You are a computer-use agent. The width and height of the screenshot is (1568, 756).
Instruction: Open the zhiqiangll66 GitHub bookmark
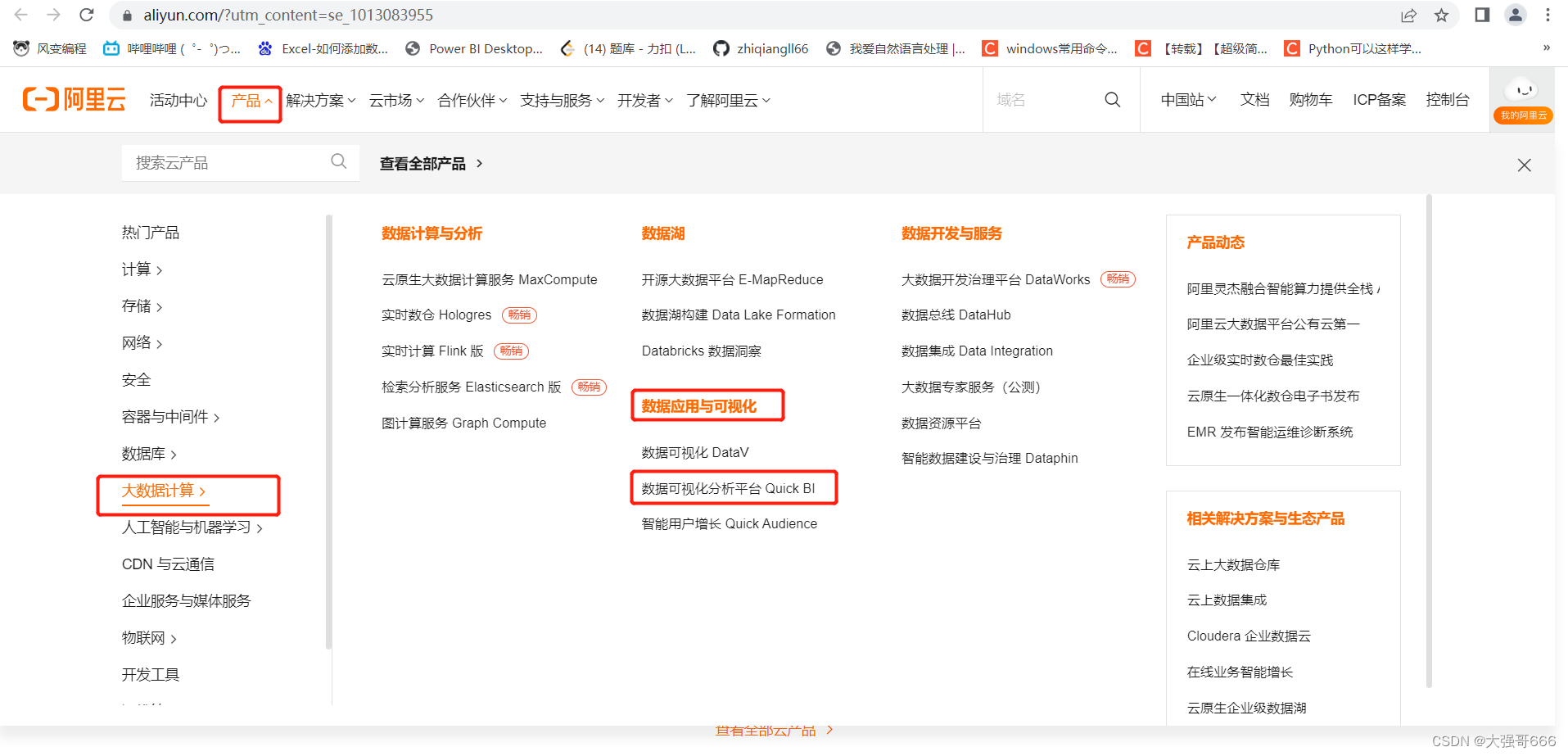761,48
